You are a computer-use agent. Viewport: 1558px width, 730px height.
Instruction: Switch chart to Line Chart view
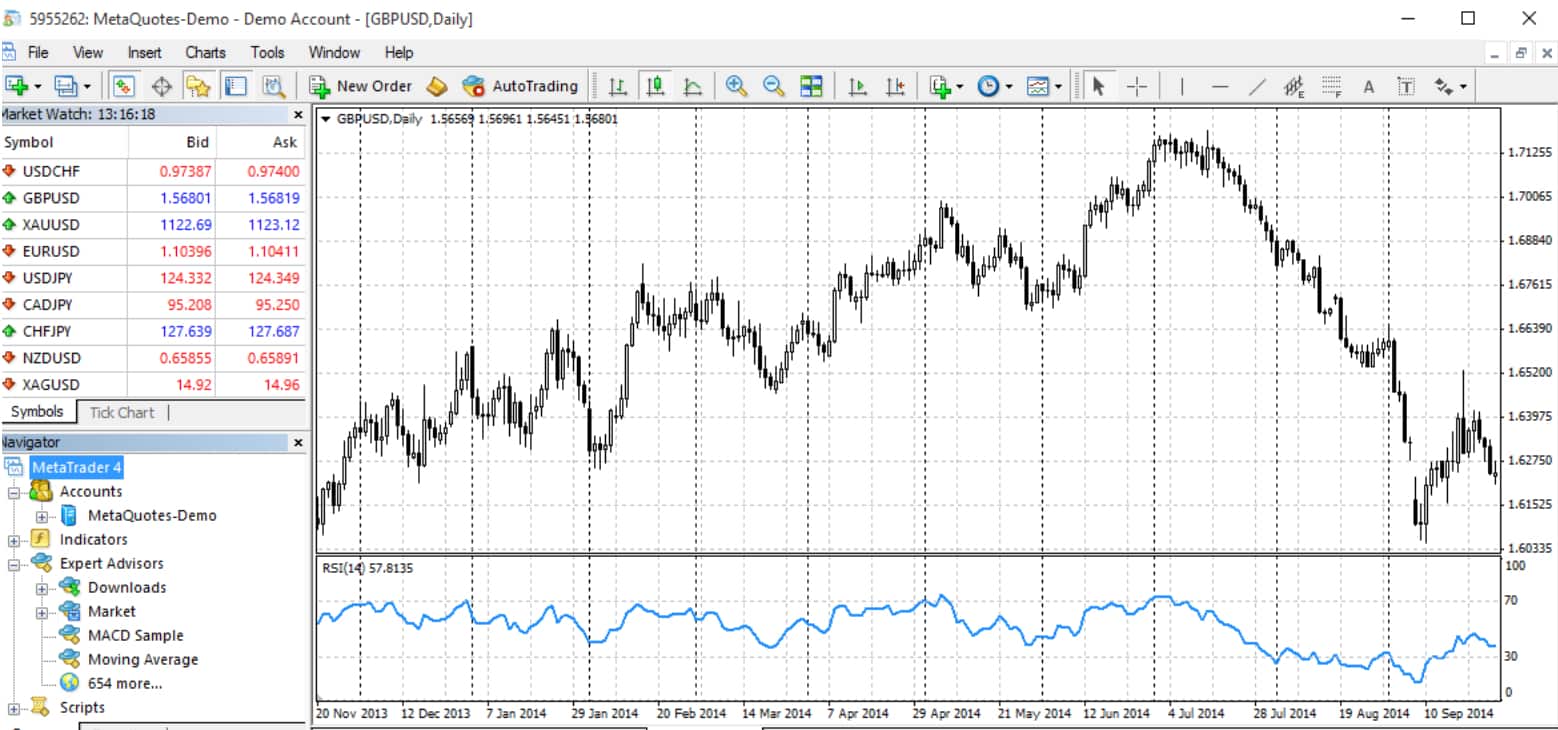[x=692, y=86]
